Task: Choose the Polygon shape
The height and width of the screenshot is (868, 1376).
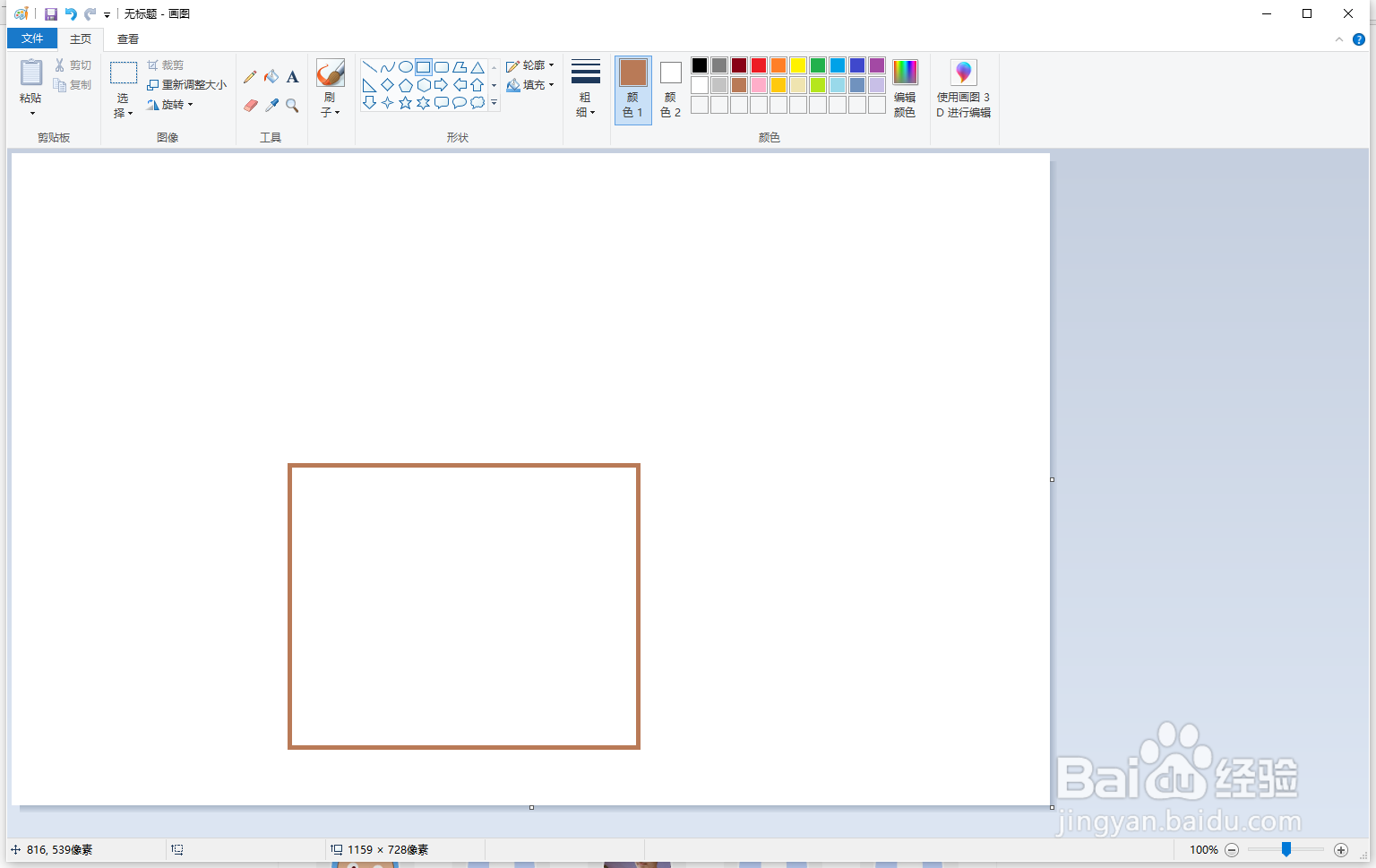Action: tap(460, 67)
